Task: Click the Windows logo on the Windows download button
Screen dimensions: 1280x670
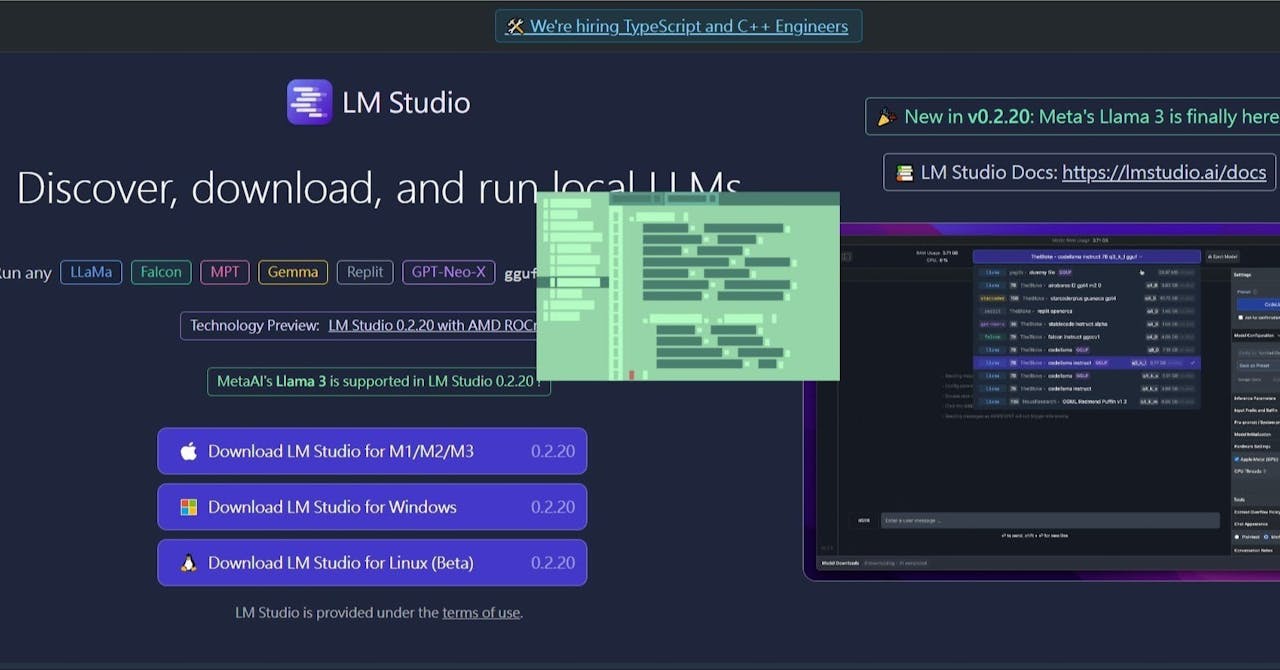Action: click(x=188, y=507)
